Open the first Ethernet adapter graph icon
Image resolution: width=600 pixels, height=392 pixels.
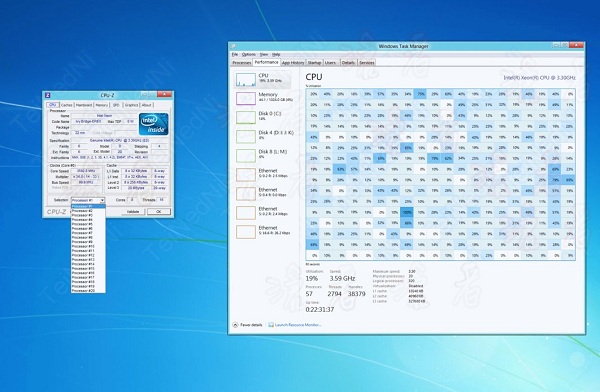pos(246,175)
